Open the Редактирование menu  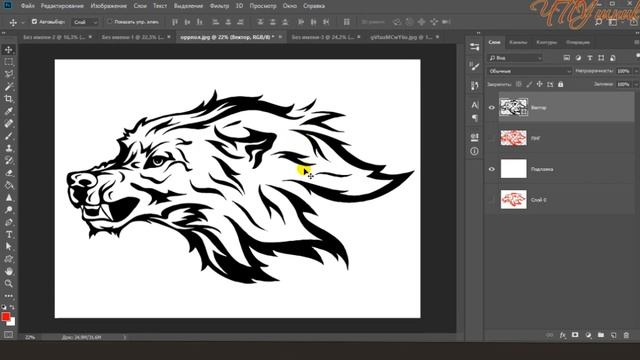tap(62, 6)
